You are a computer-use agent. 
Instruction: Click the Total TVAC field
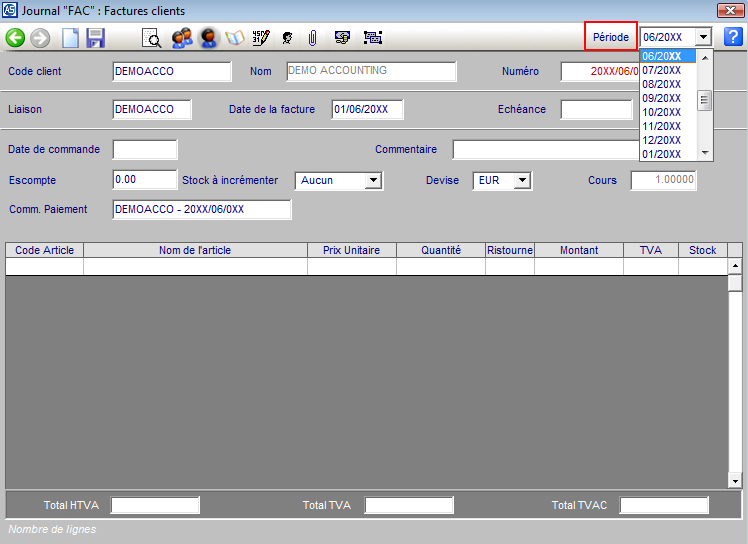(664, 505)
